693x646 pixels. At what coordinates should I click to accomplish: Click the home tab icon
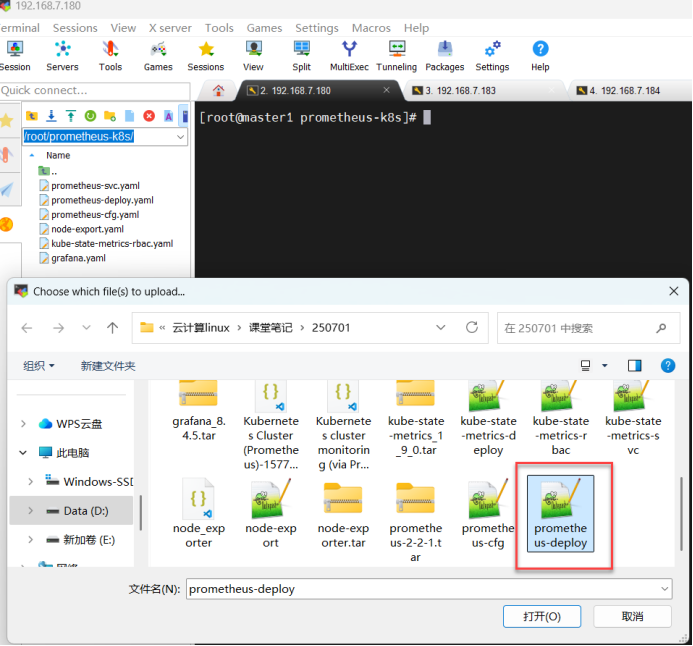(218, 90)
